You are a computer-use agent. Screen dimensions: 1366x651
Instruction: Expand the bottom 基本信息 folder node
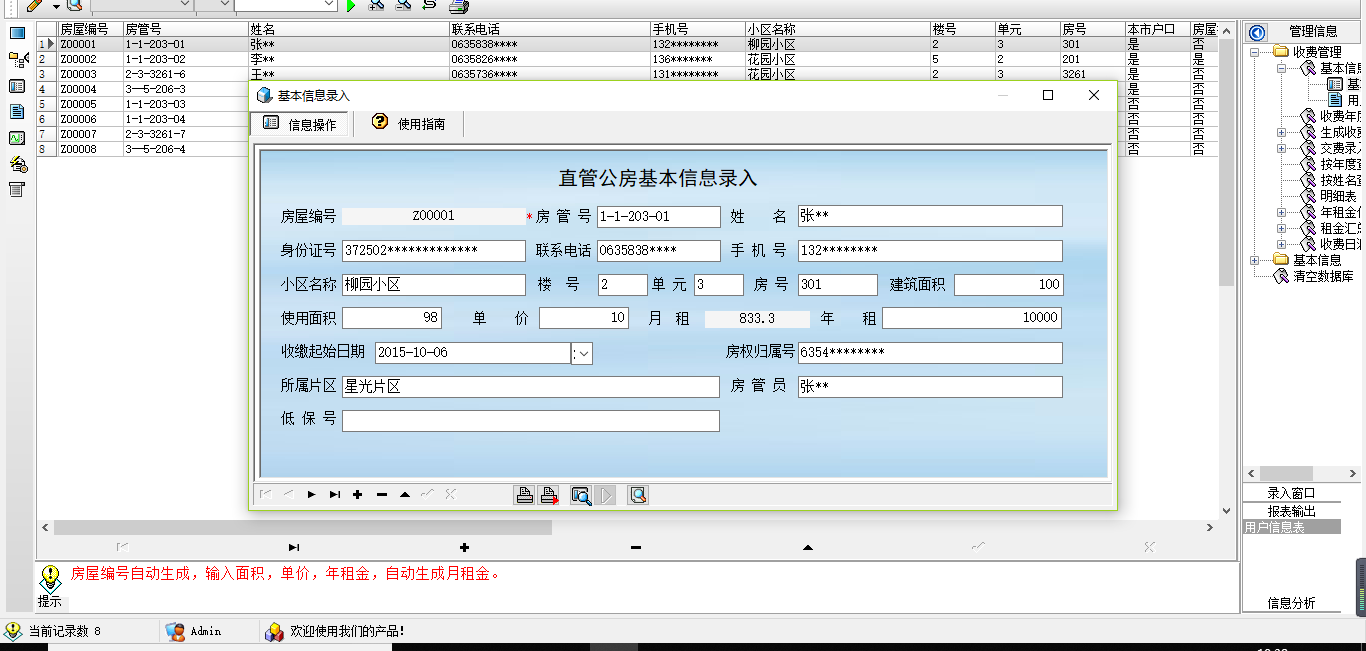1255,260
